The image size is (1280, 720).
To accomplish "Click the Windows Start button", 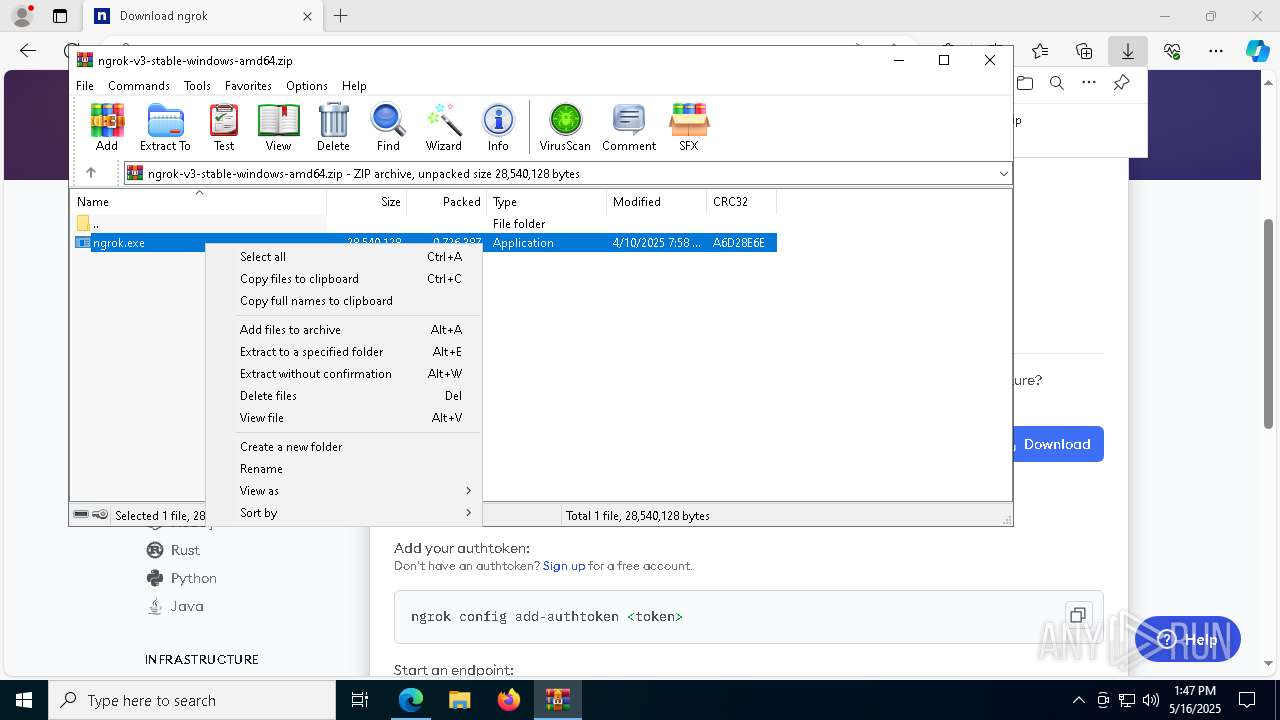I will pos(24,700).
